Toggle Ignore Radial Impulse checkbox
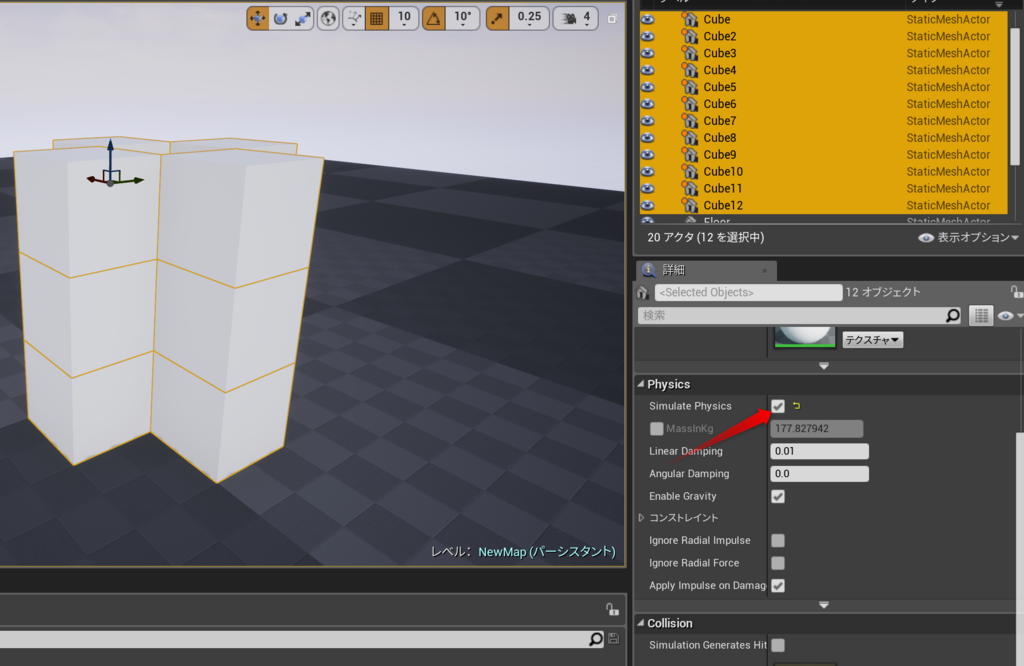The width and height of the screenshot is (1024, 666). (x=778, y=541)
